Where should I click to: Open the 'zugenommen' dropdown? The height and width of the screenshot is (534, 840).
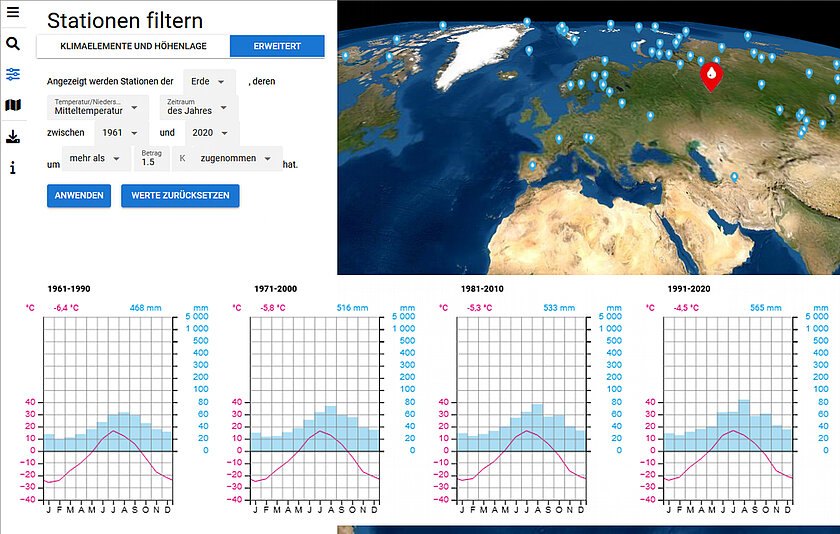click(237, 158)
